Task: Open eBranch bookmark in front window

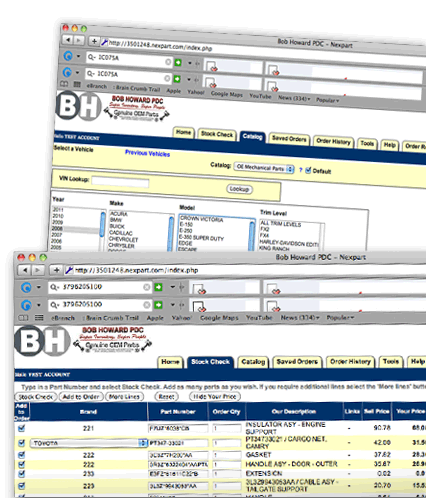Action: point(63,318)
